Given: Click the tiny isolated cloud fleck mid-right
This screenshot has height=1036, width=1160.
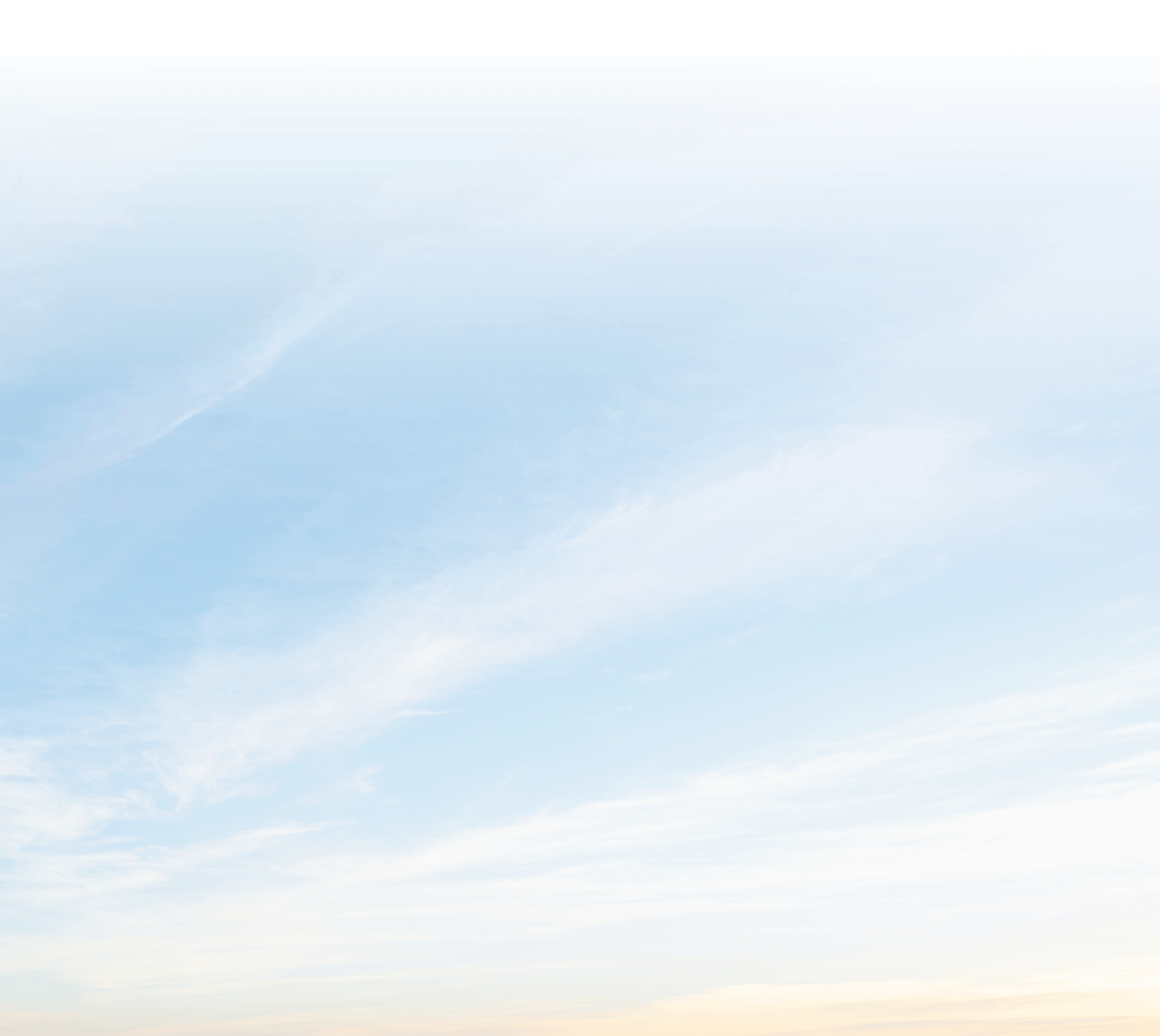Looking at the screenshot, I should tap(656, 676).
